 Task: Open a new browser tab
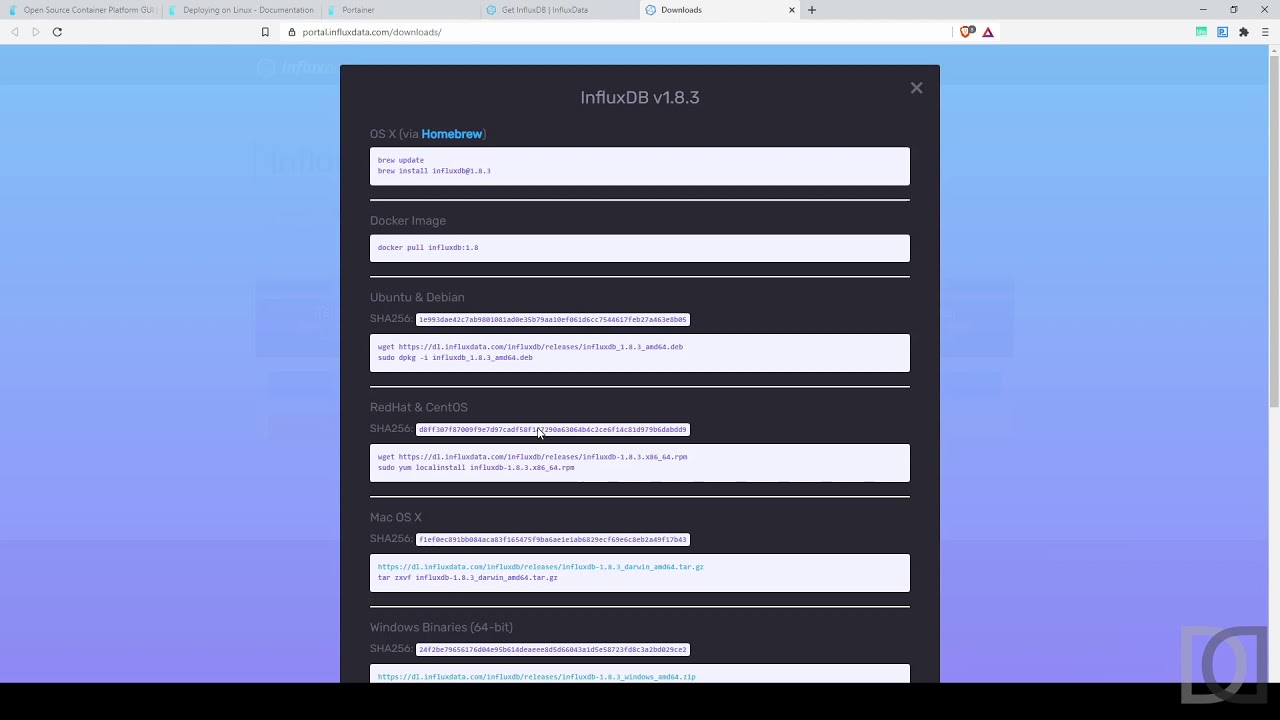click(812, 10)
